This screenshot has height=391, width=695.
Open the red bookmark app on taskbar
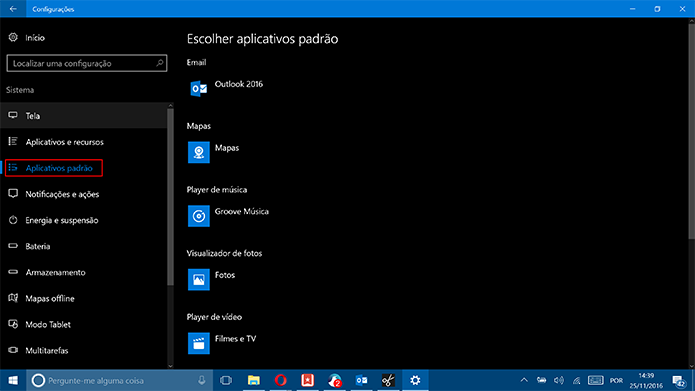(x=308, y=380)
